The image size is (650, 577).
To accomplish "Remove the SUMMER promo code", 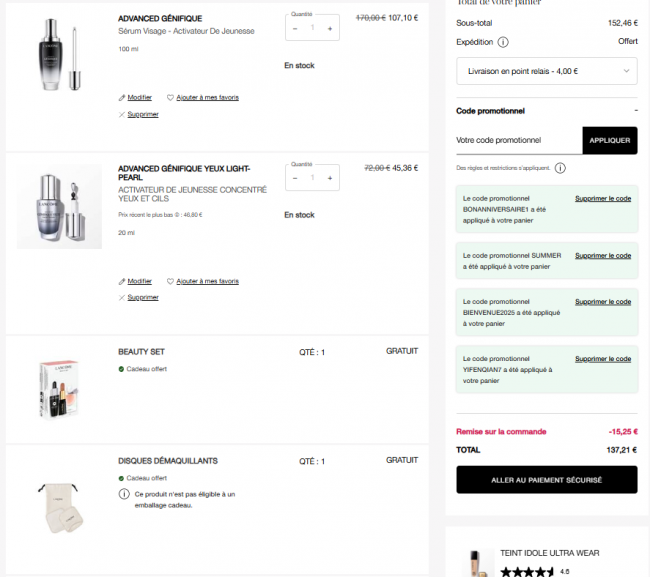I will tap(603, 256).
